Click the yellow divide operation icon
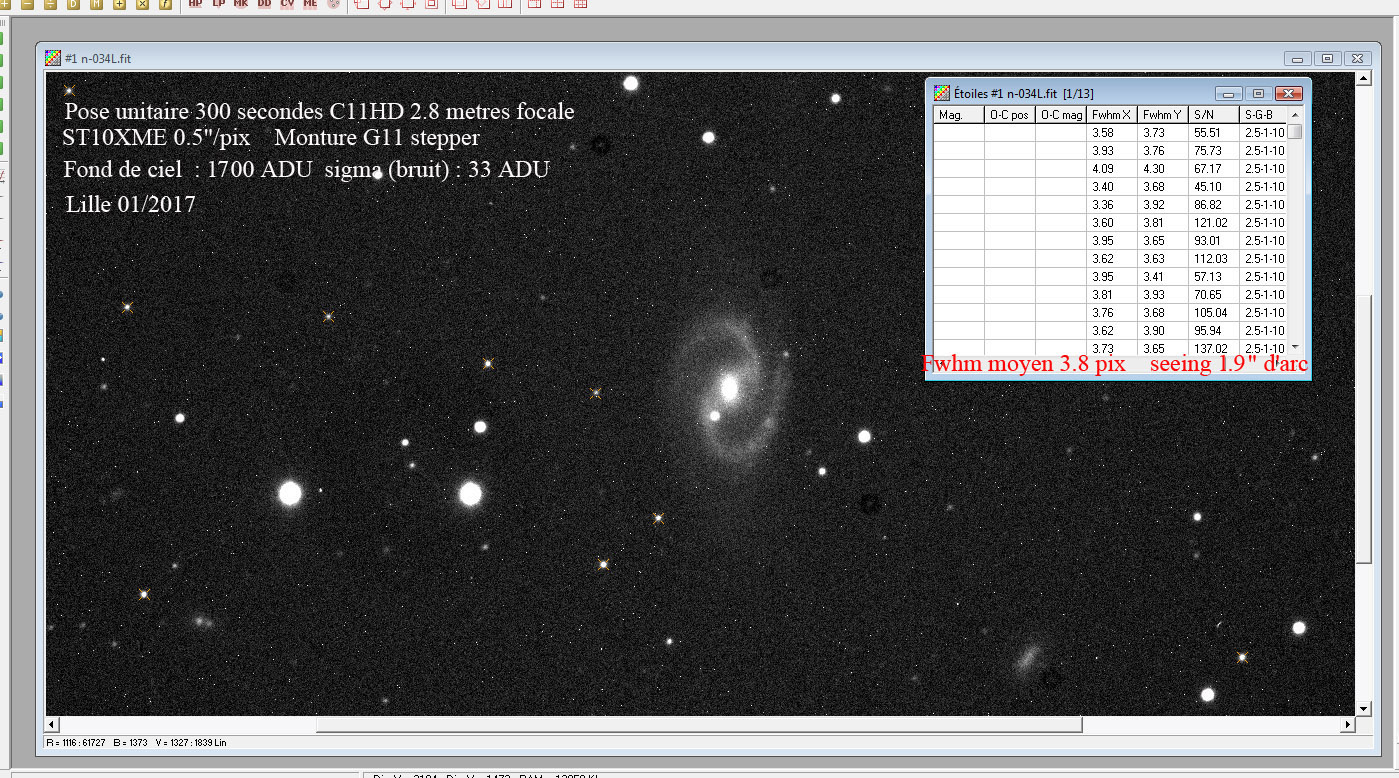This screenshot has height=778, width=1399. [50, 4]
